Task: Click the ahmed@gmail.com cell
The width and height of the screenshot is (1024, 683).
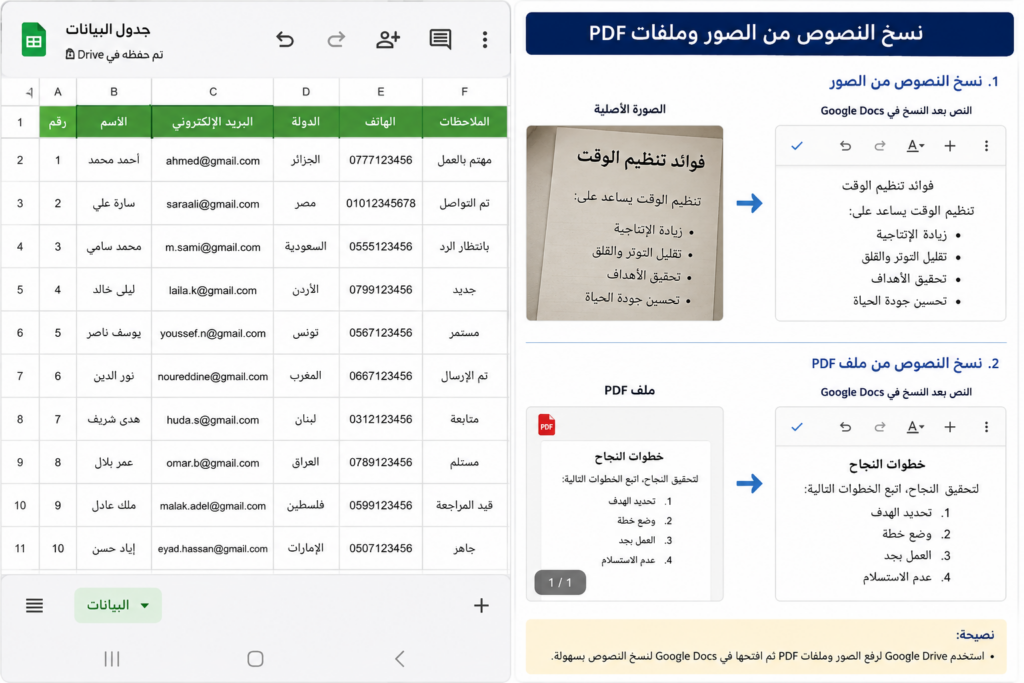Action: point(212,161)
